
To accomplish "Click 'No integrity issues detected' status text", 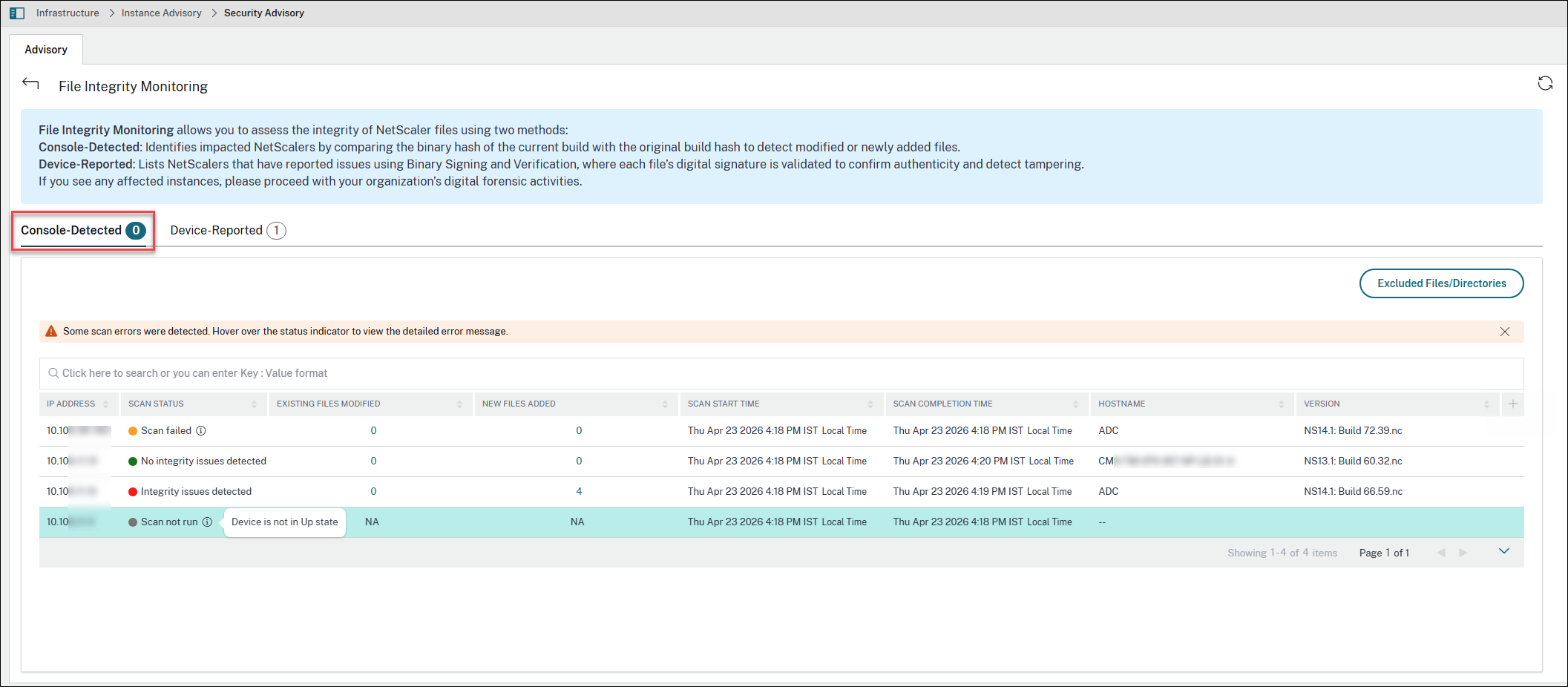I will pos(203,461).
